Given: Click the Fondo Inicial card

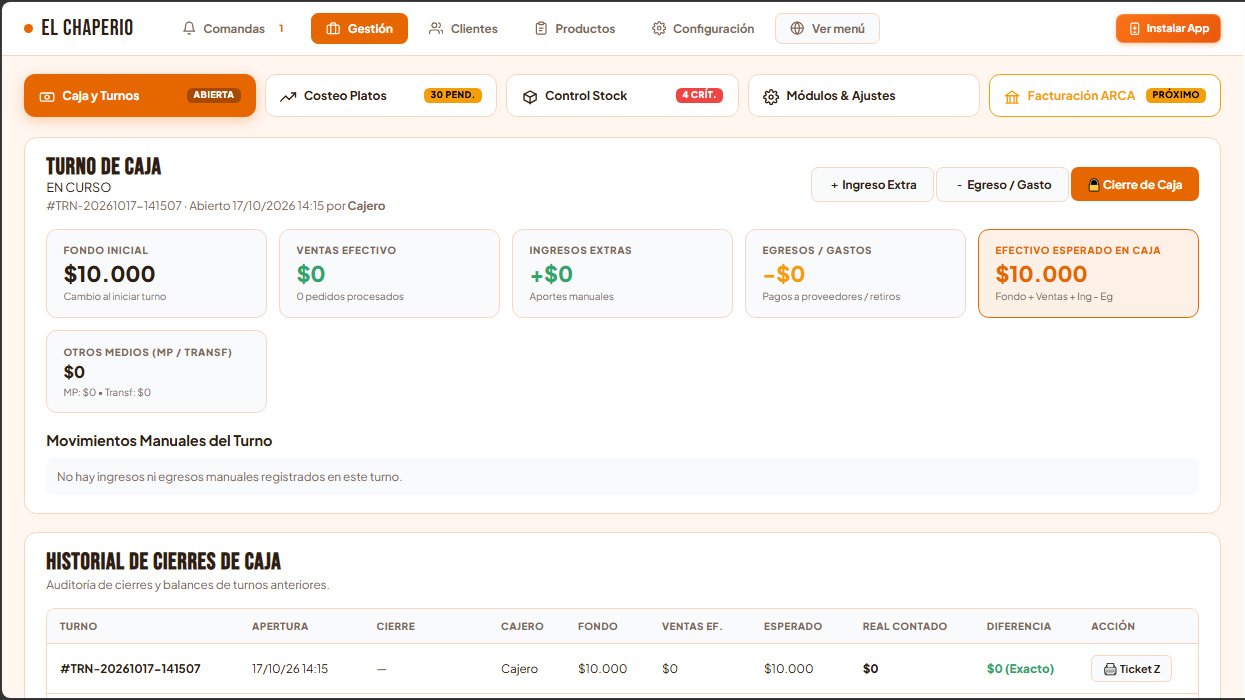Looking at the screenshot, I should 156,274.
